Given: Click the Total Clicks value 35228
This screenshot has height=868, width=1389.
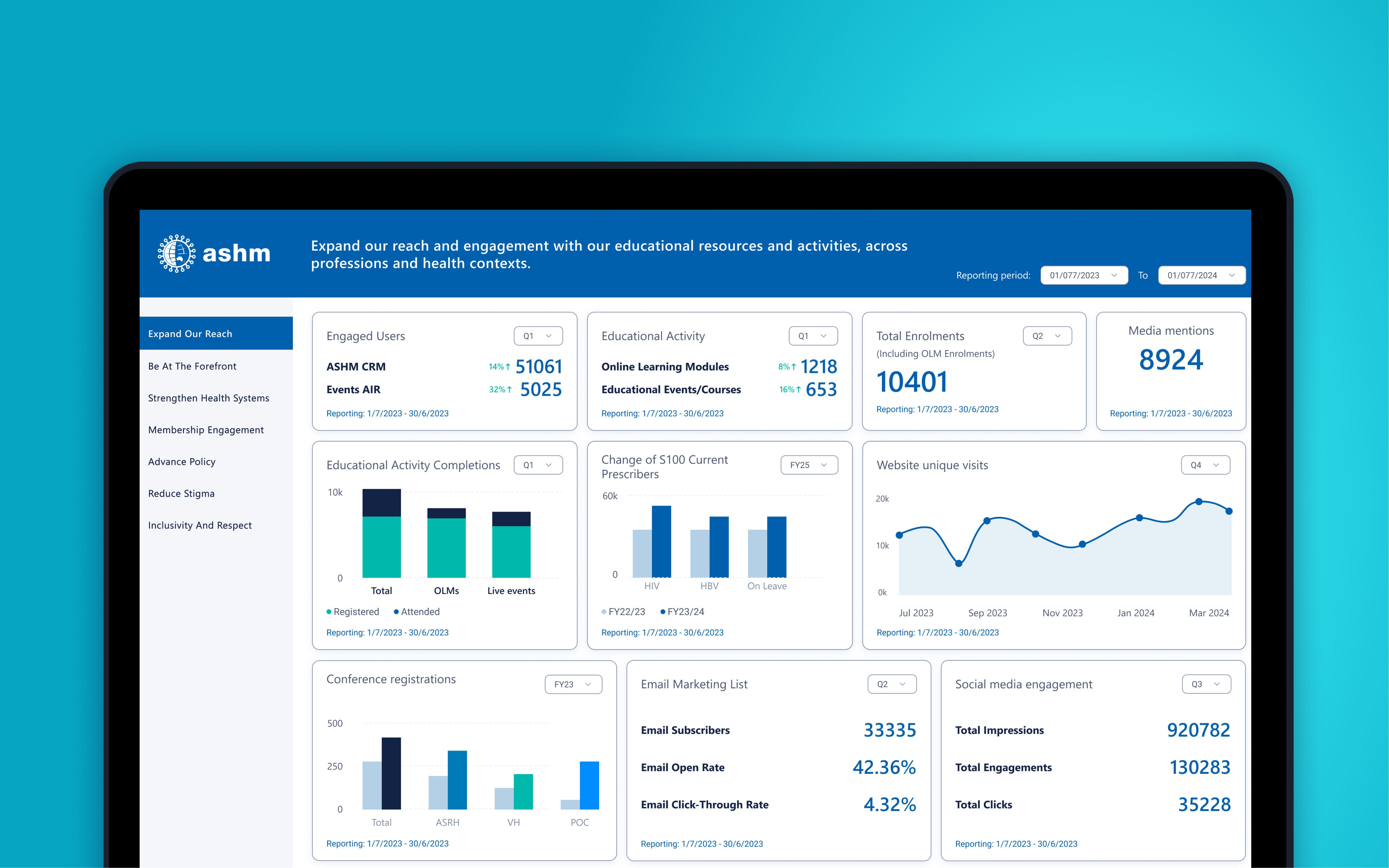Looking at the screenshot, I should tap(1204, 805).
